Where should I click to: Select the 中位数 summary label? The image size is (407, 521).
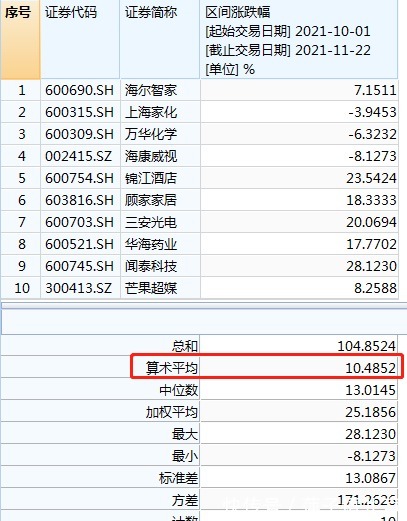pos(178,390)
